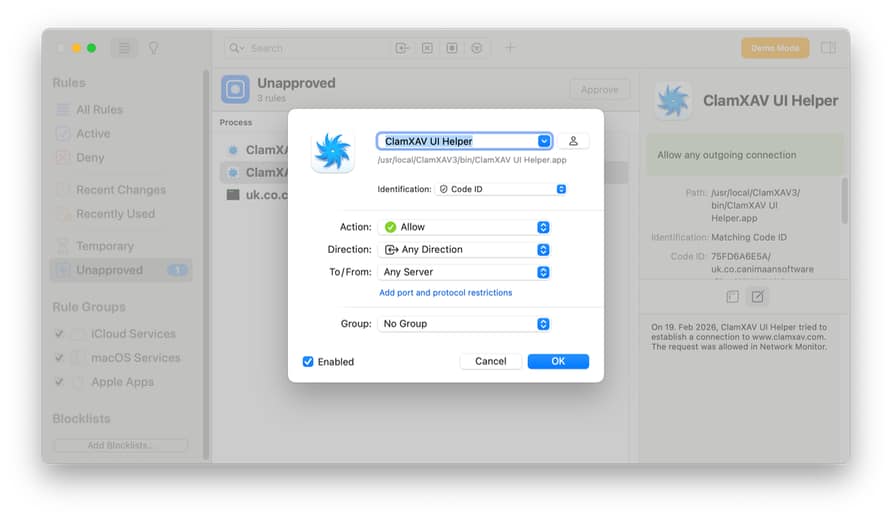Select Active in the sidebar
The height and width of the screenshot is (519, 892).
click(x=121, y=134)
